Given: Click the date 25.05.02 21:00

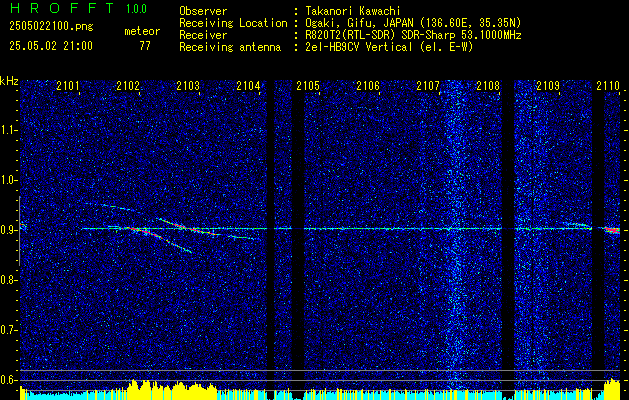Looking at the screenshot, I should [x=51, y=46].
